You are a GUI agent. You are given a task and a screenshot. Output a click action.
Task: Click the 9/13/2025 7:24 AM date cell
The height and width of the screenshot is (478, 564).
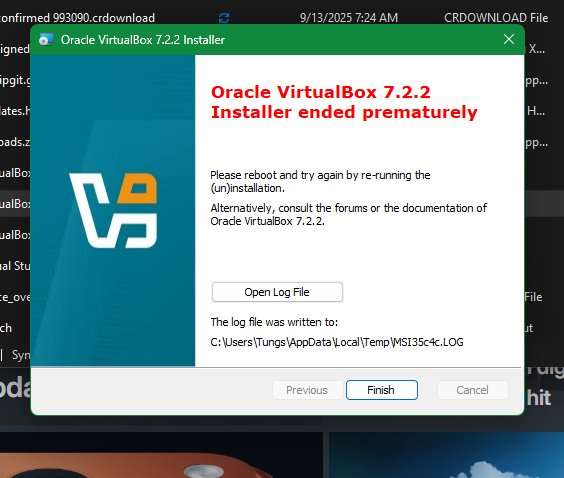point(349,18)
